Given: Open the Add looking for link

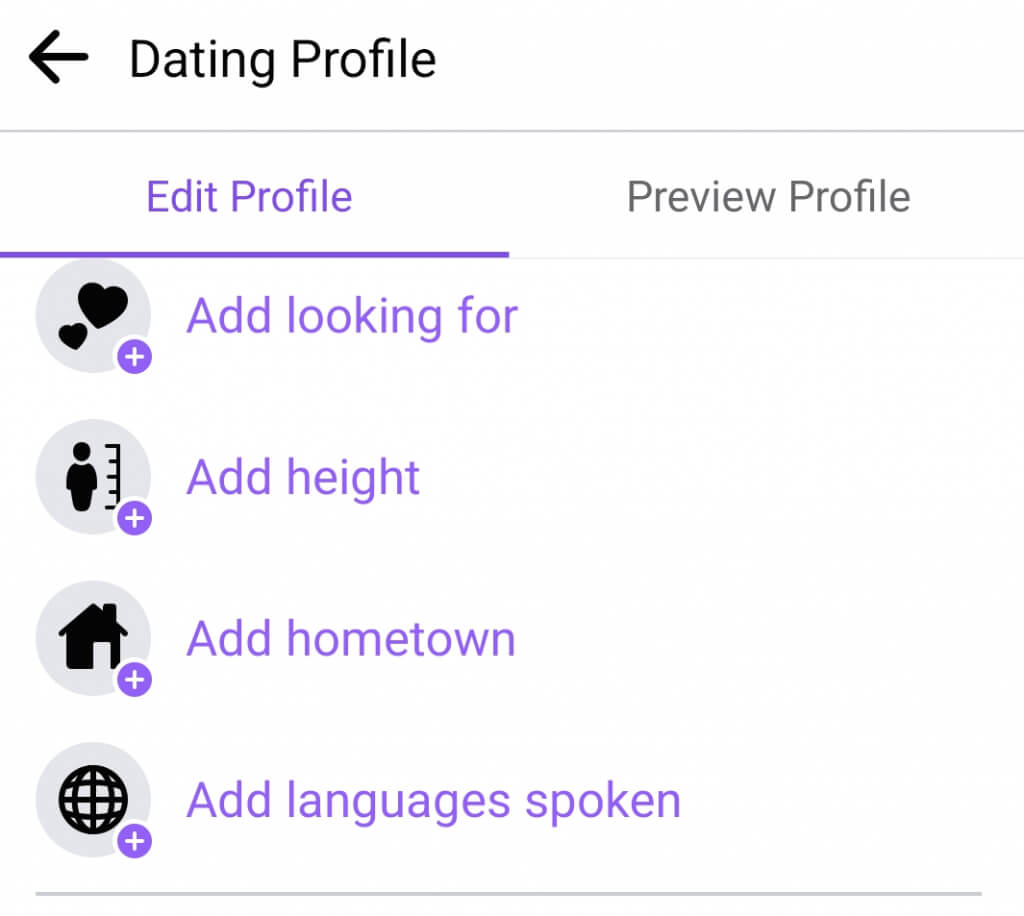Looking at the screenshot, I should click(352, 317).
